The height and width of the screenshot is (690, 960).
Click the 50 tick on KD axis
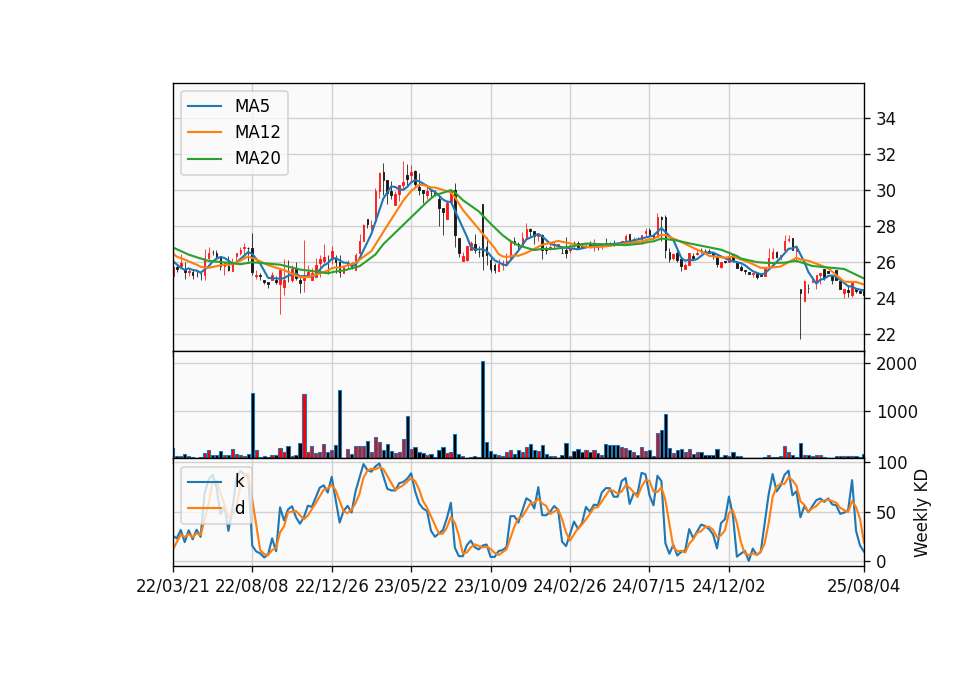coord(885,512)
